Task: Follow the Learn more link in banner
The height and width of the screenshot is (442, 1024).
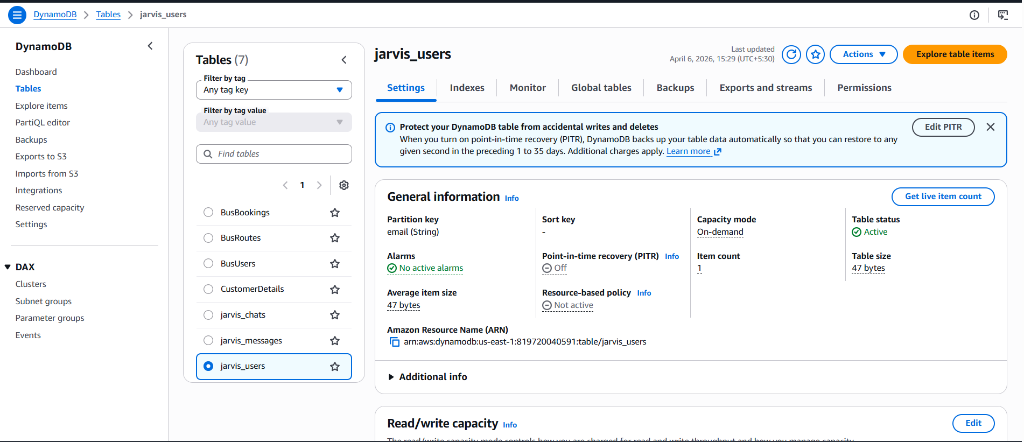Action: tap(694, 151)
